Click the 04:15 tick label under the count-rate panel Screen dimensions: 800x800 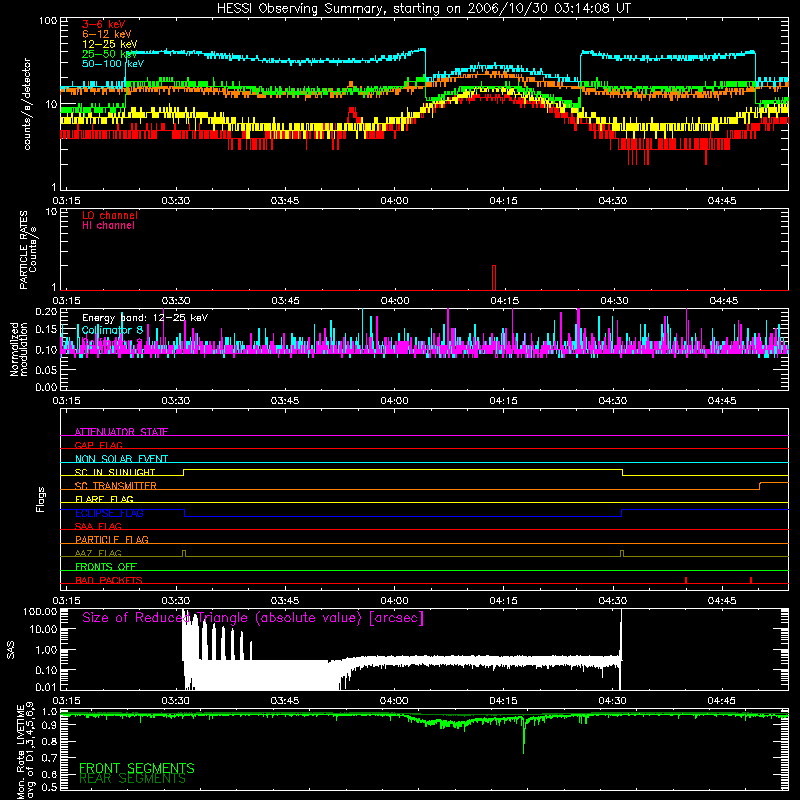coord(504,201)
